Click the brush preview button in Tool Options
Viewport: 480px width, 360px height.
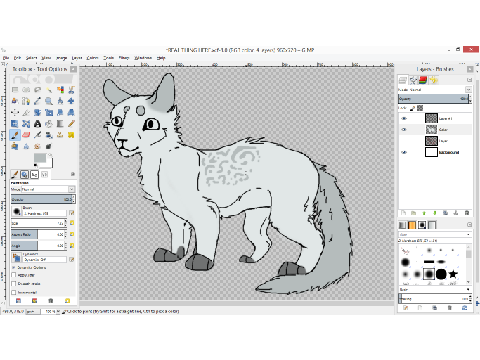pyautogui.click(x=17, y=211)
